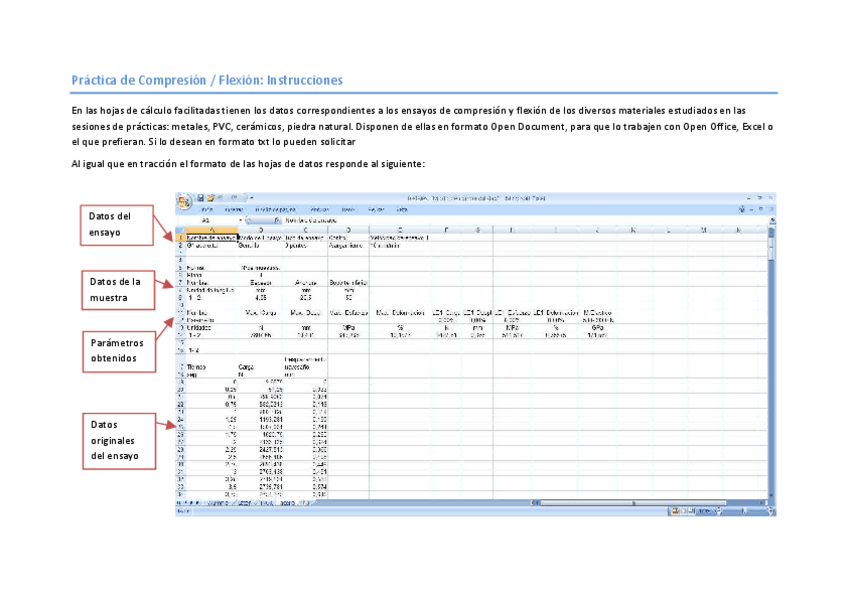Click the 'Anchura' header cell
Image resolution: width=848 pixels, height=599 pixels.
(x=306, y=283)
